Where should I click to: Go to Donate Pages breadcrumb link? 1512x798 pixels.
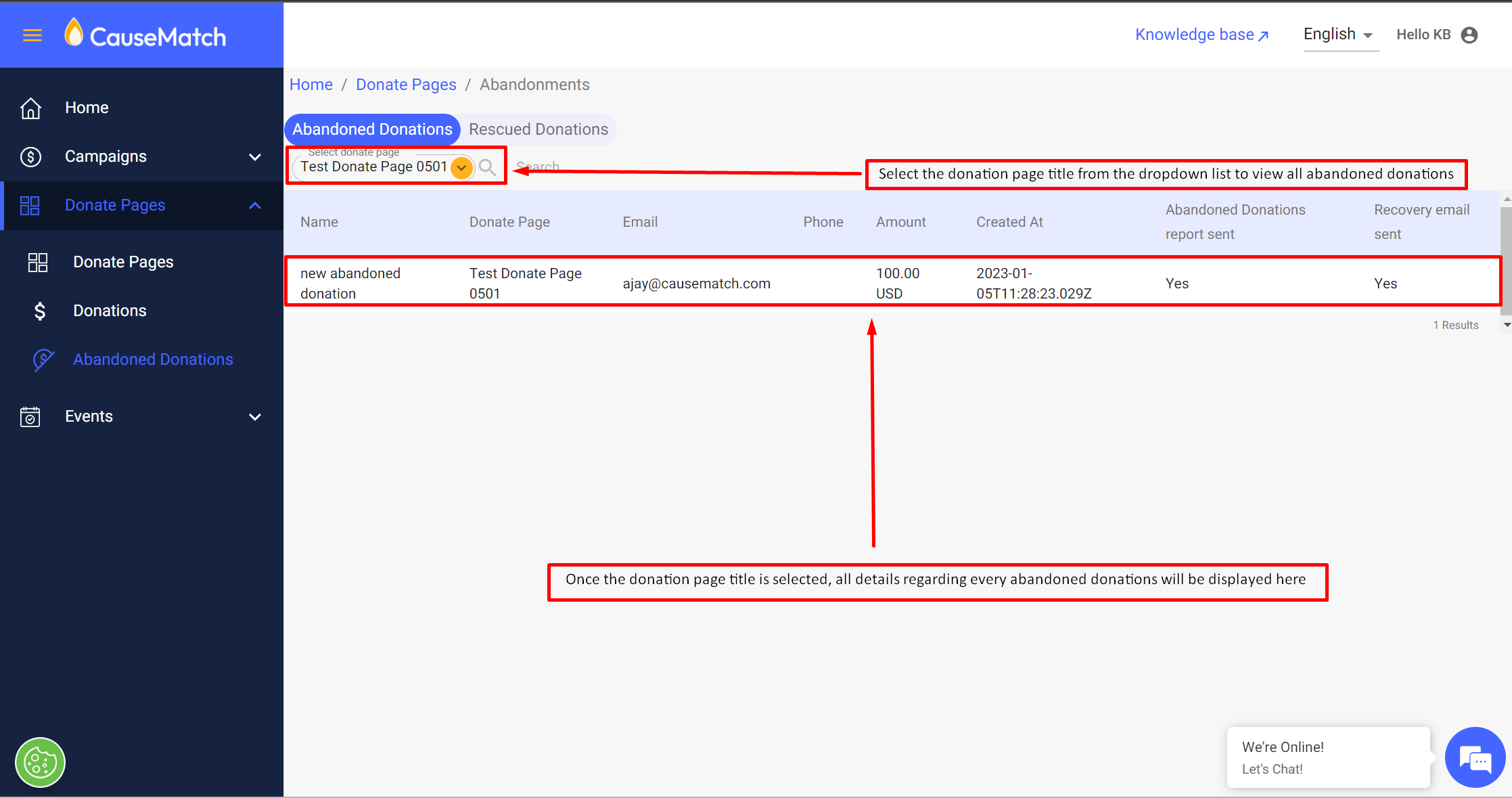(x=406, y=85)
